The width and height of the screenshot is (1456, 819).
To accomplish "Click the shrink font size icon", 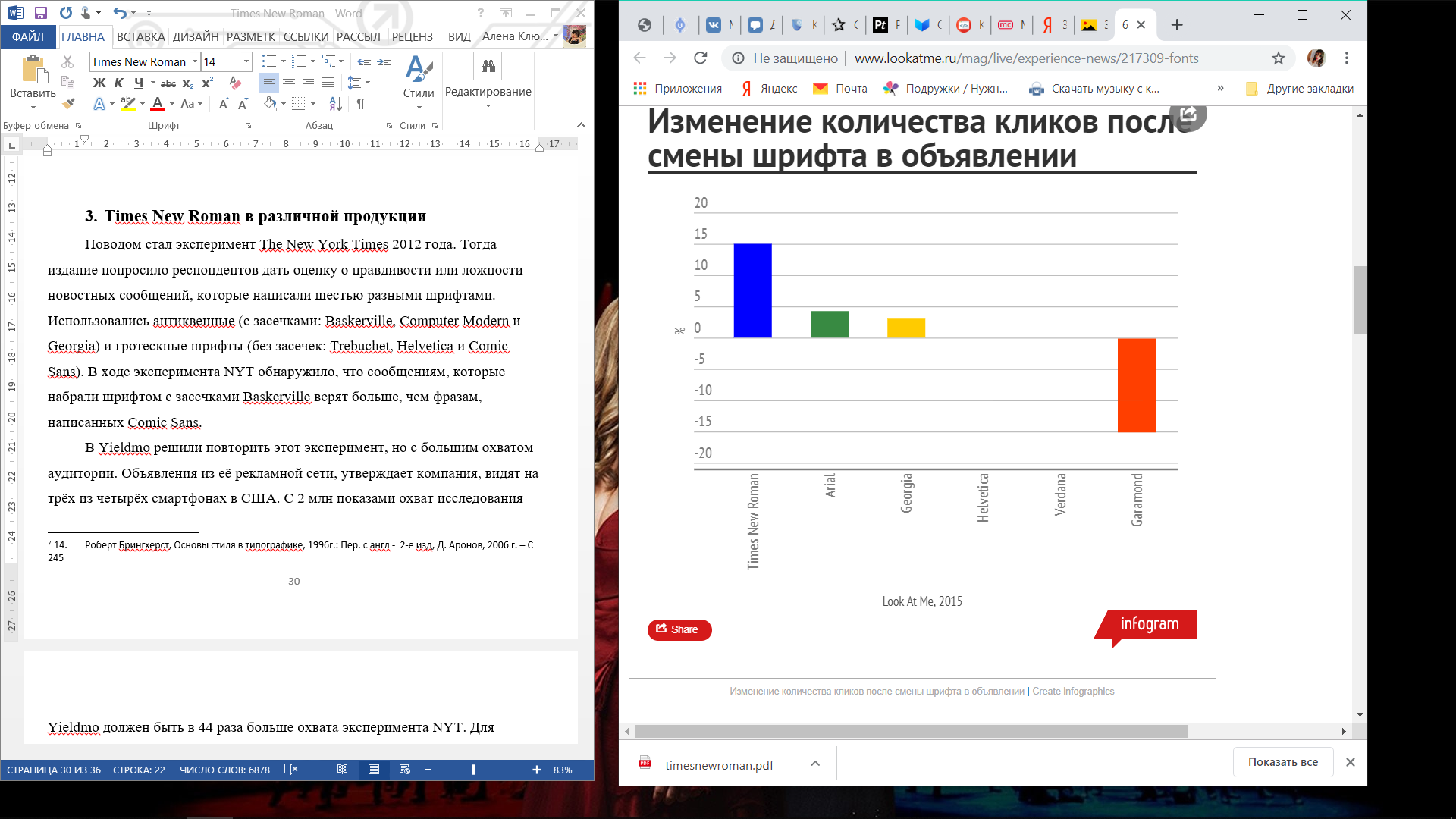I will (243, 104).
